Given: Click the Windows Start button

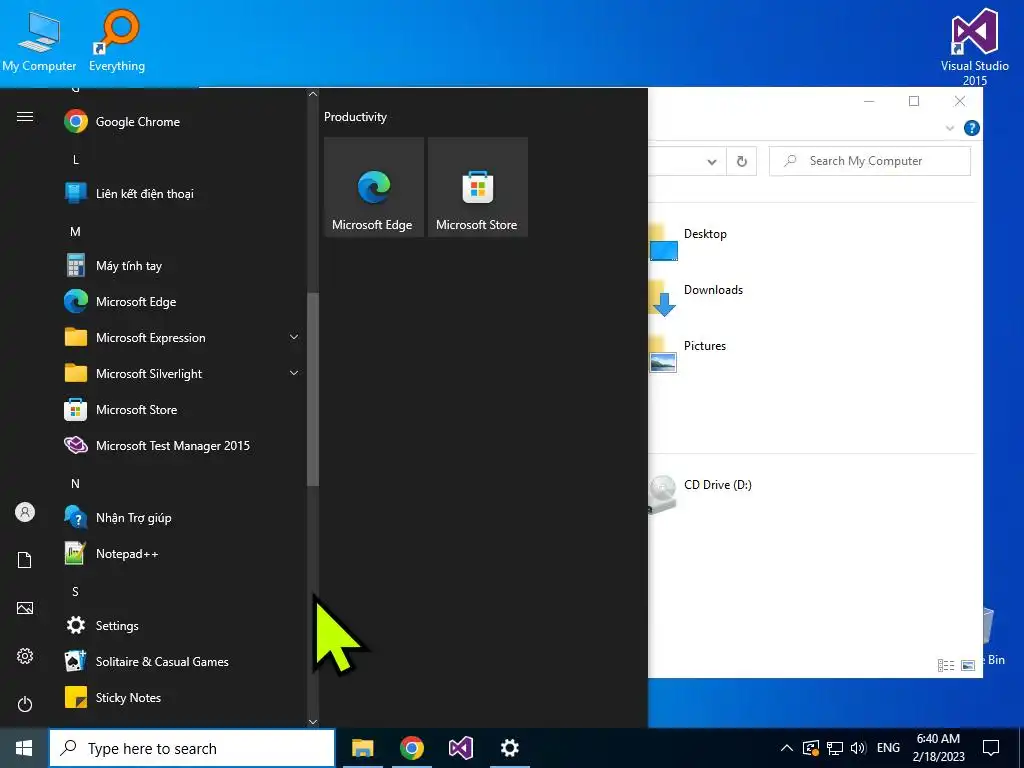Looking at the screenshot, I should tap(24, 748).
